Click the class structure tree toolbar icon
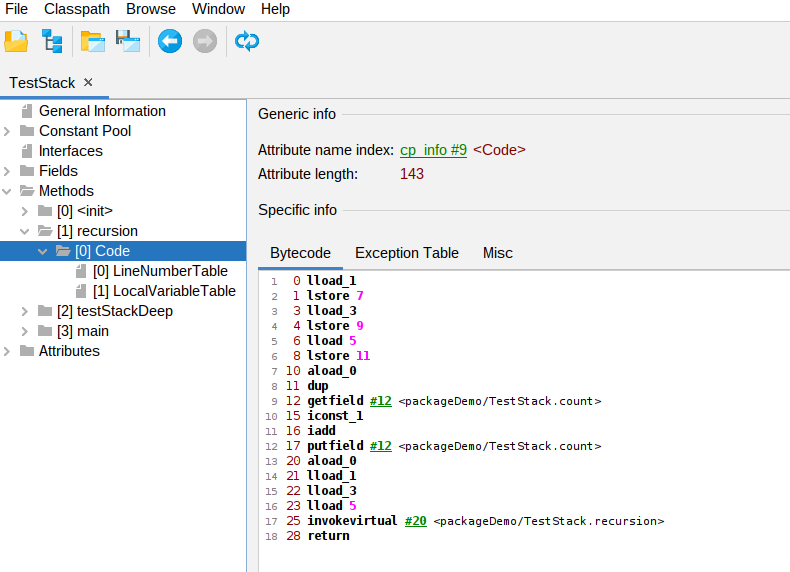Screen dimensions: 790x572 tap(52, 41)
